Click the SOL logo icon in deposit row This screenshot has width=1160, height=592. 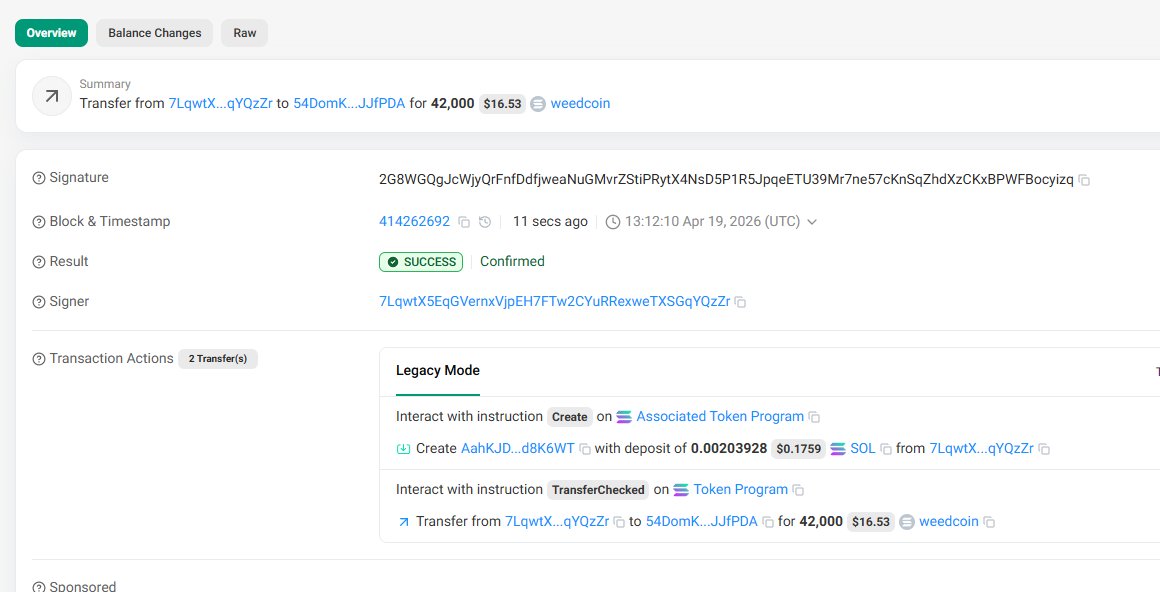click(x=837, y=449)
